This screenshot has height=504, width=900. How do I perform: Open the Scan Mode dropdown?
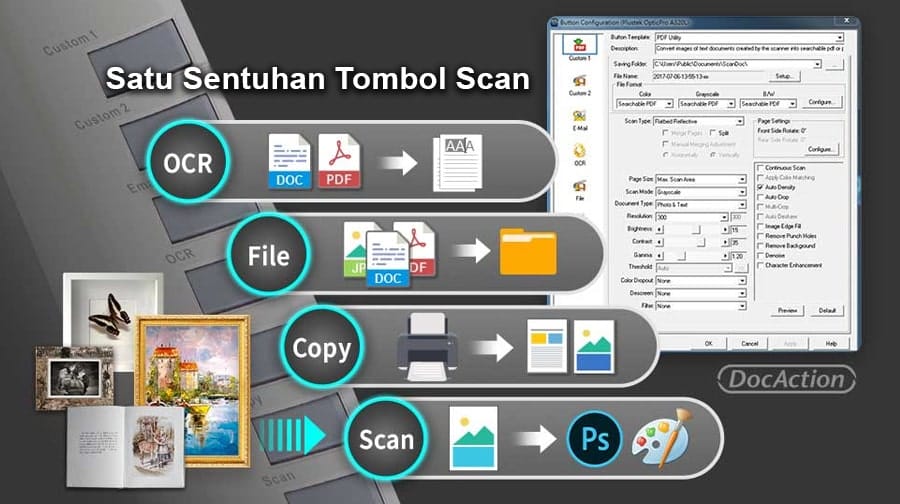pos(742,192)
